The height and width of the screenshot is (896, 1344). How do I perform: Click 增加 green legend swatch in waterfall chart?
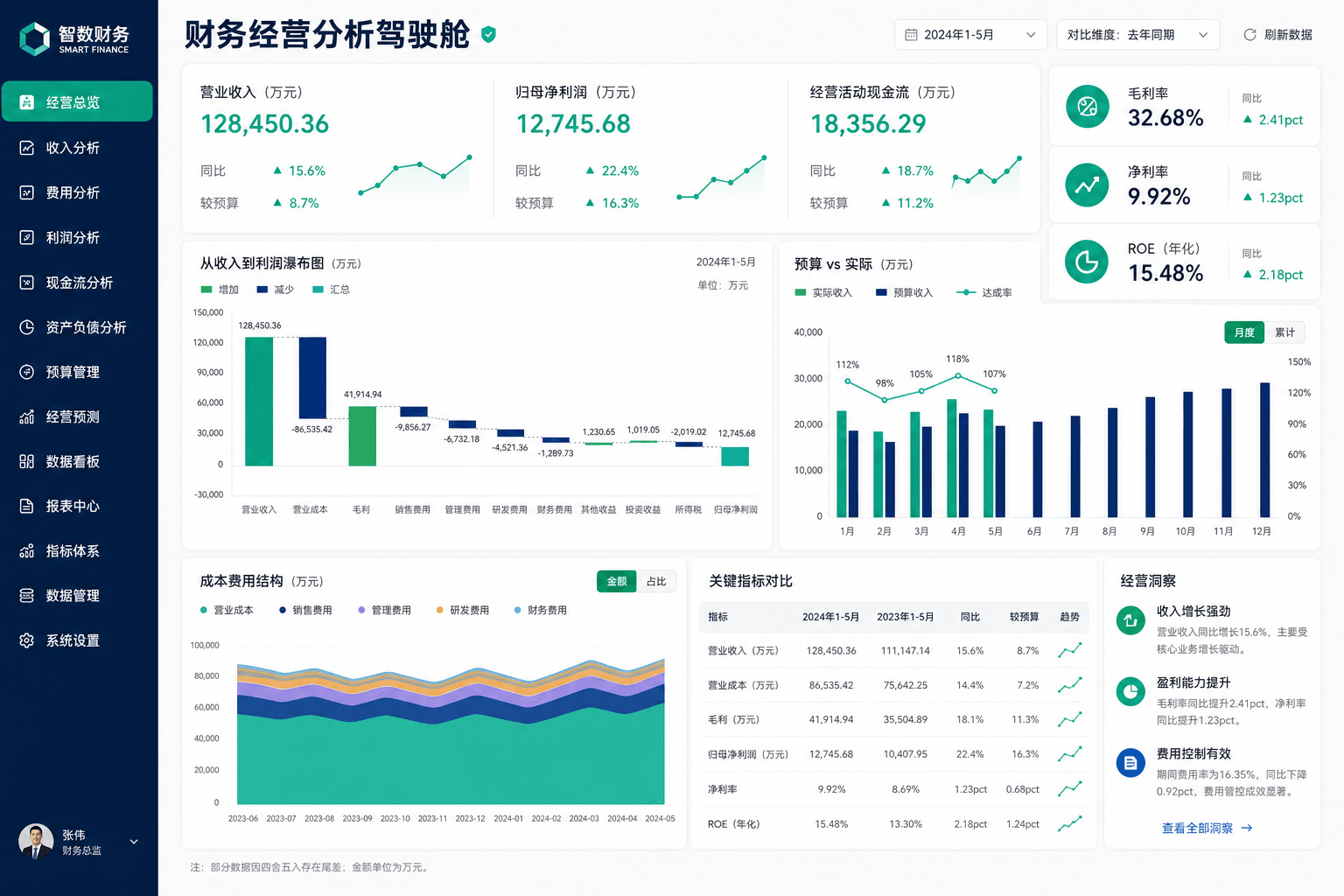pos(206,290)
